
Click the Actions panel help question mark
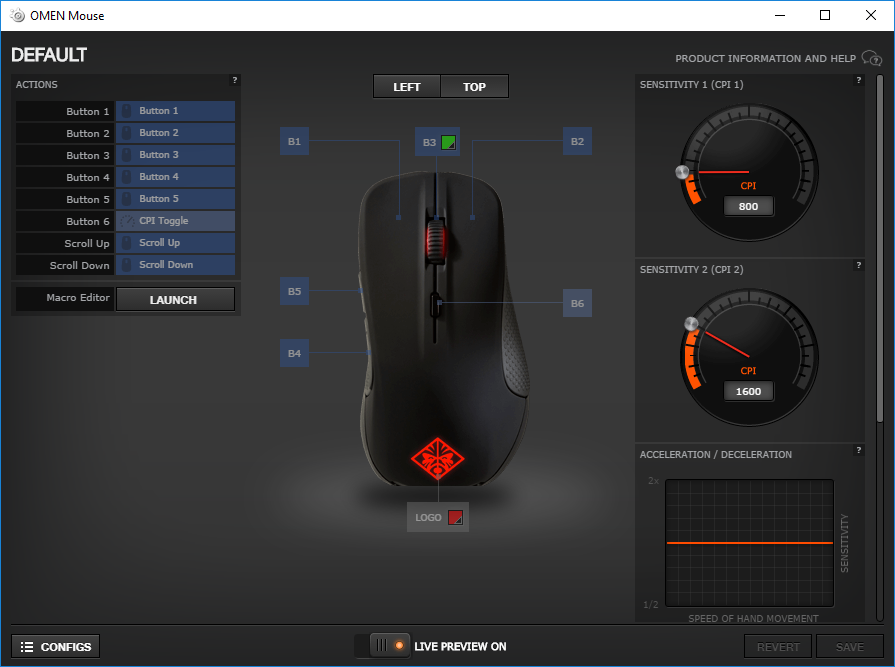(235, 80)
